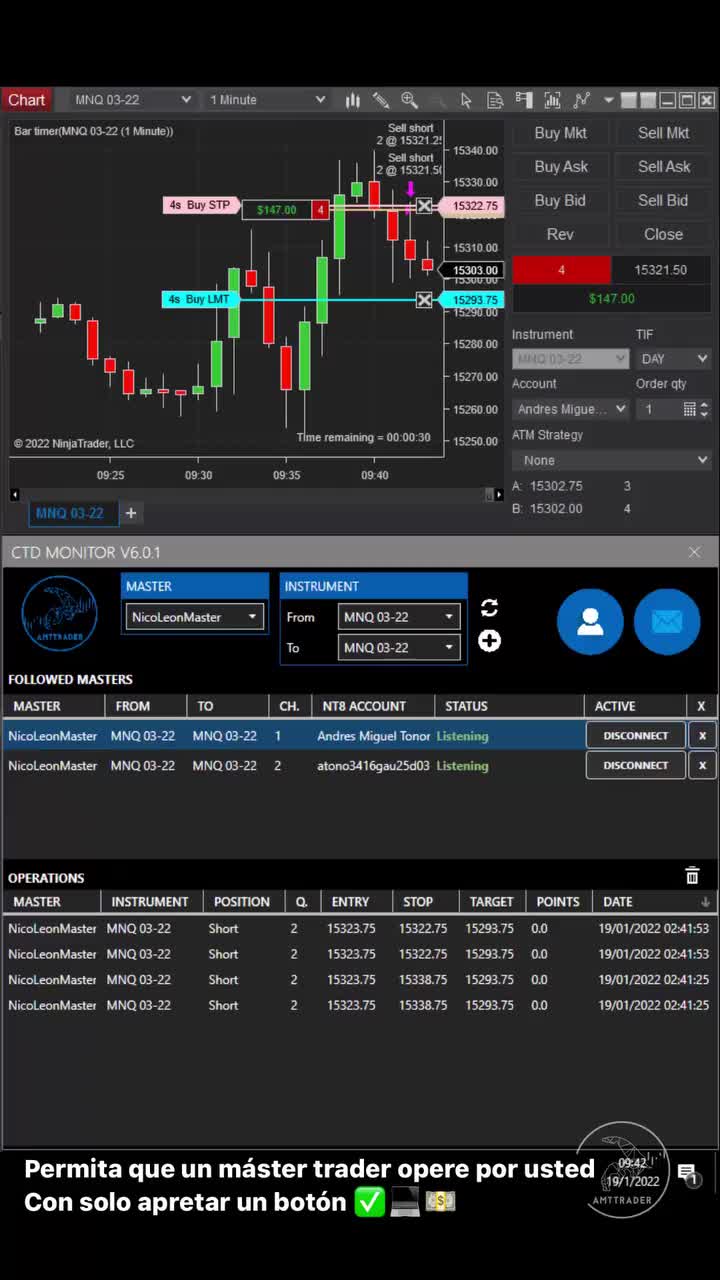Screen dimensions: 720x1280
Task: Click the red Chart menu label
Action: click(x=26, y=100)
